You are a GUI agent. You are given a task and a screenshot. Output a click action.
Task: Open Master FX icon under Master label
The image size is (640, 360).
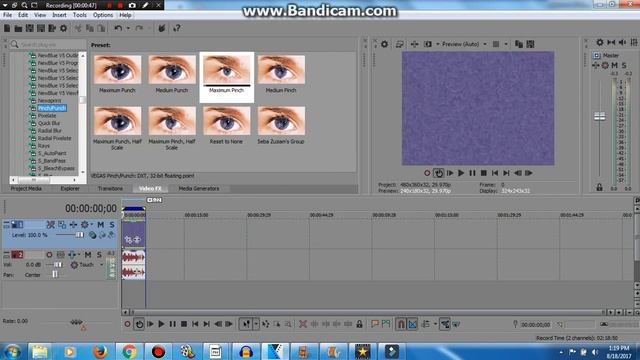coord(596,65)
